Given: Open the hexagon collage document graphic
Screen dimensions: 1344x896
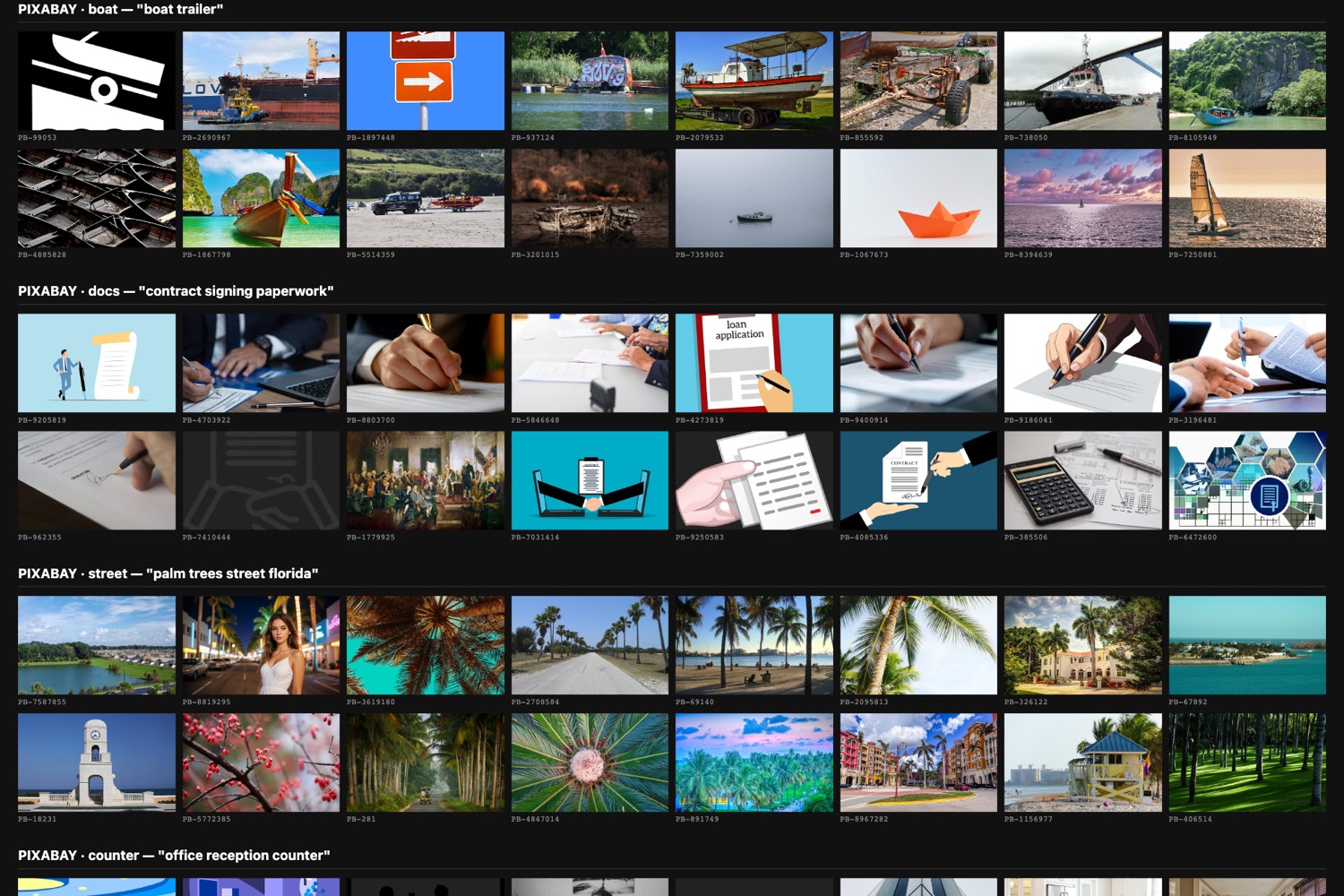Looking at the screenshot, I should [1247, 480].
